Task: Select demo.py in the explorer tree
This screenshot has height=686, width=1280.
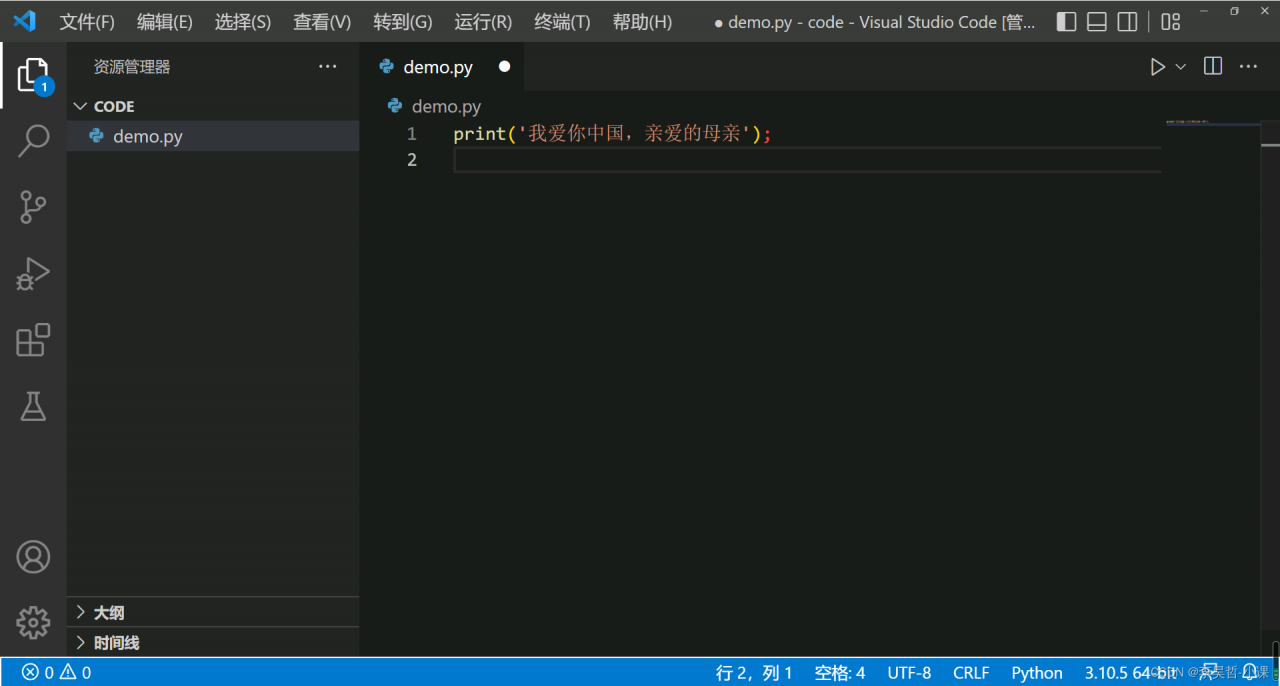Action: coord(213,136)
